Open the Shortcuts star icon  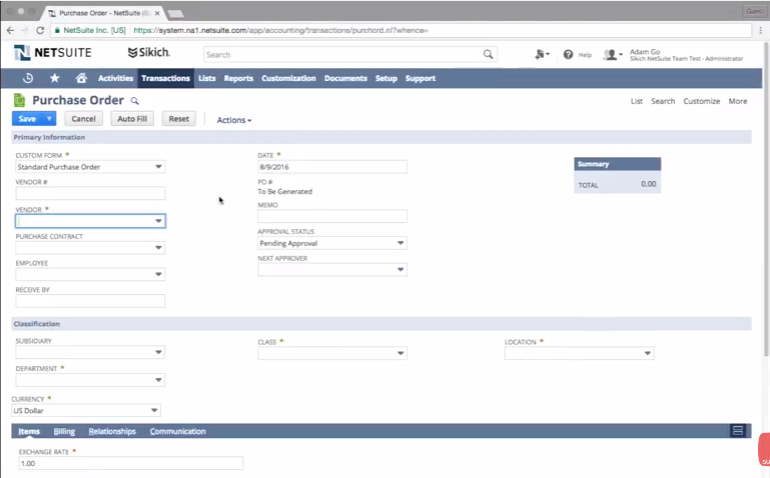click(54, 78)
